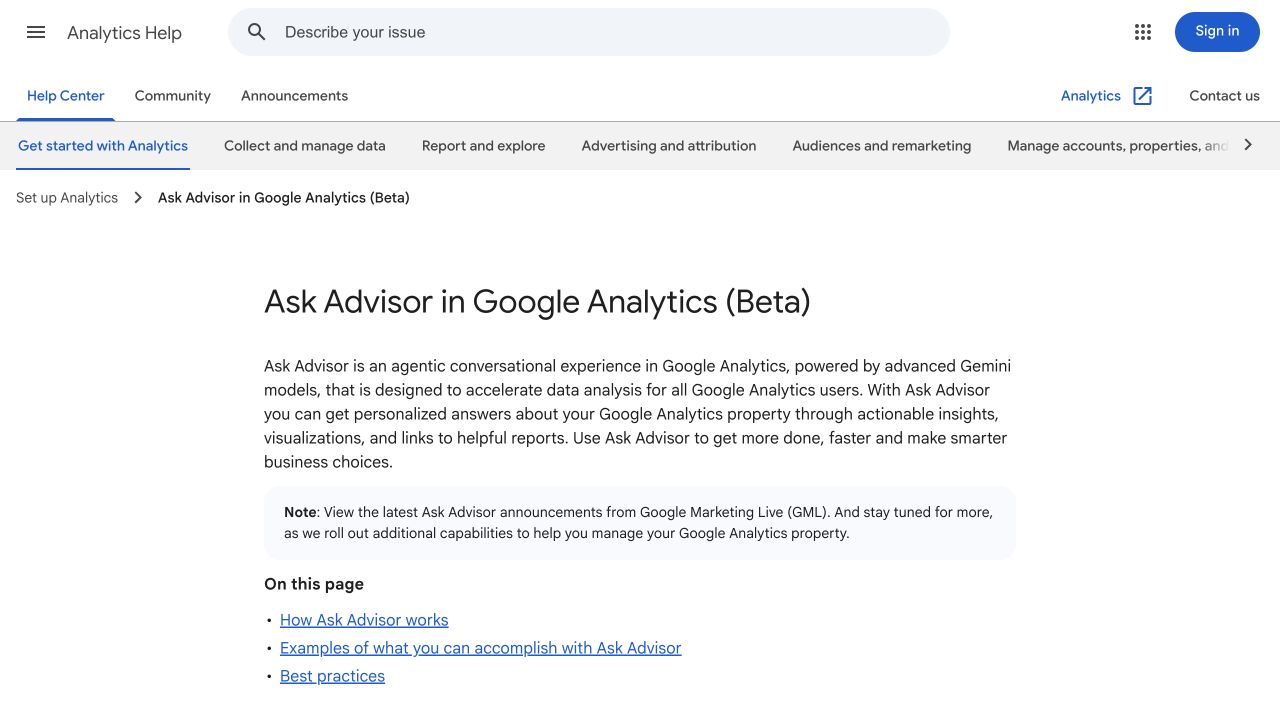This screenshot has width=1280, height=720.
Task: Open the 'Report and explore' topic
Action: 484,146
